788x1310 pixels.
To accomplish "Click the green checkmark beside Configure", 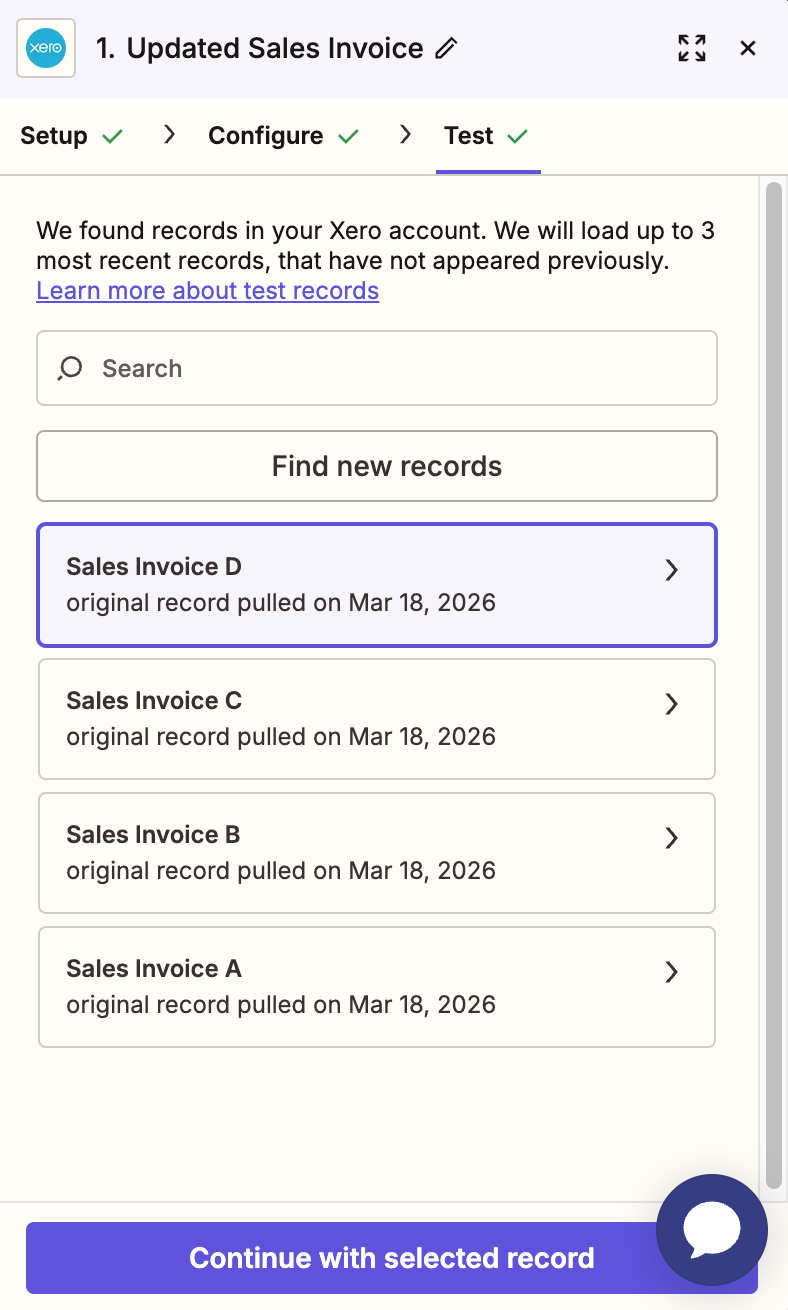I will (349, 135).
